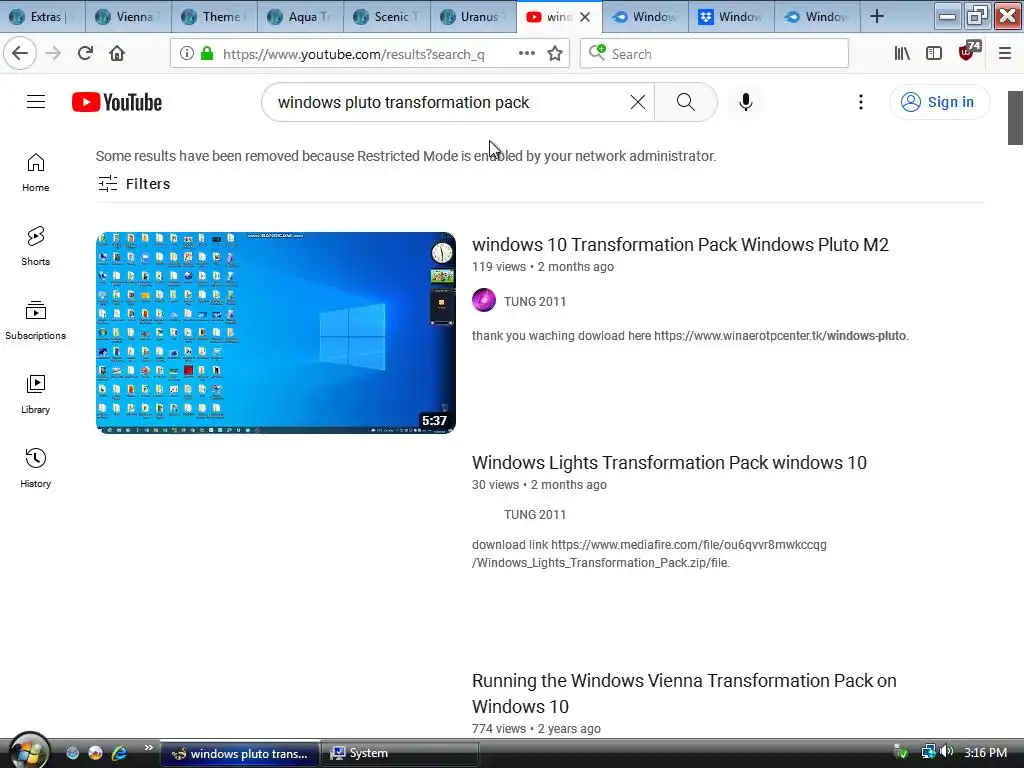
Task: Open the Firefox library icon
Action: click(902, 54)
